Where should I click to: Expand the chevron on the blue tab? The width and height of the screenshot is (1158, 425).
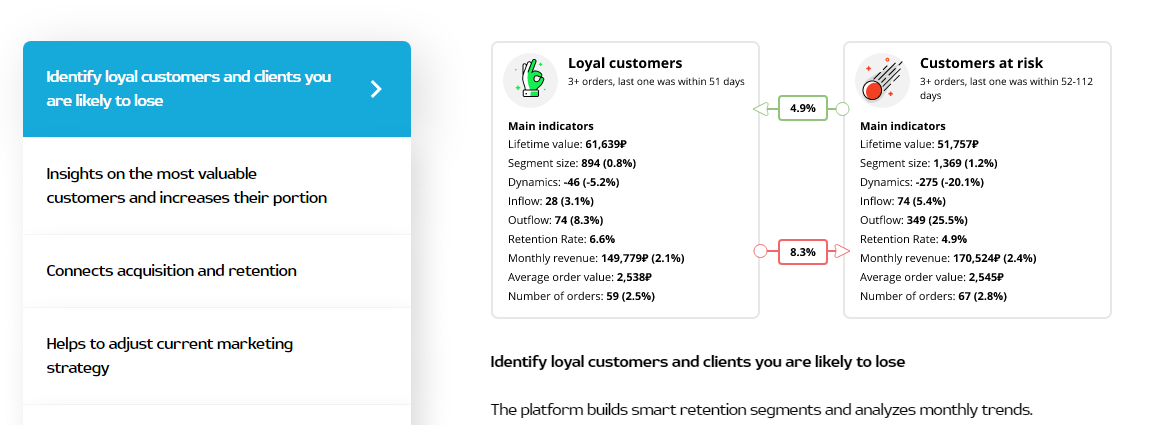[376, 89]
